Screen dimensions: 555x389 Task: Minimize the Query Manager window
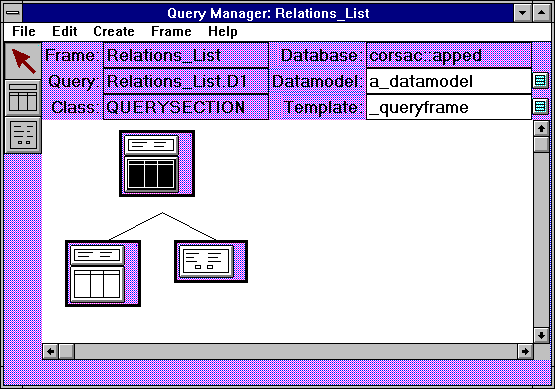522,13
